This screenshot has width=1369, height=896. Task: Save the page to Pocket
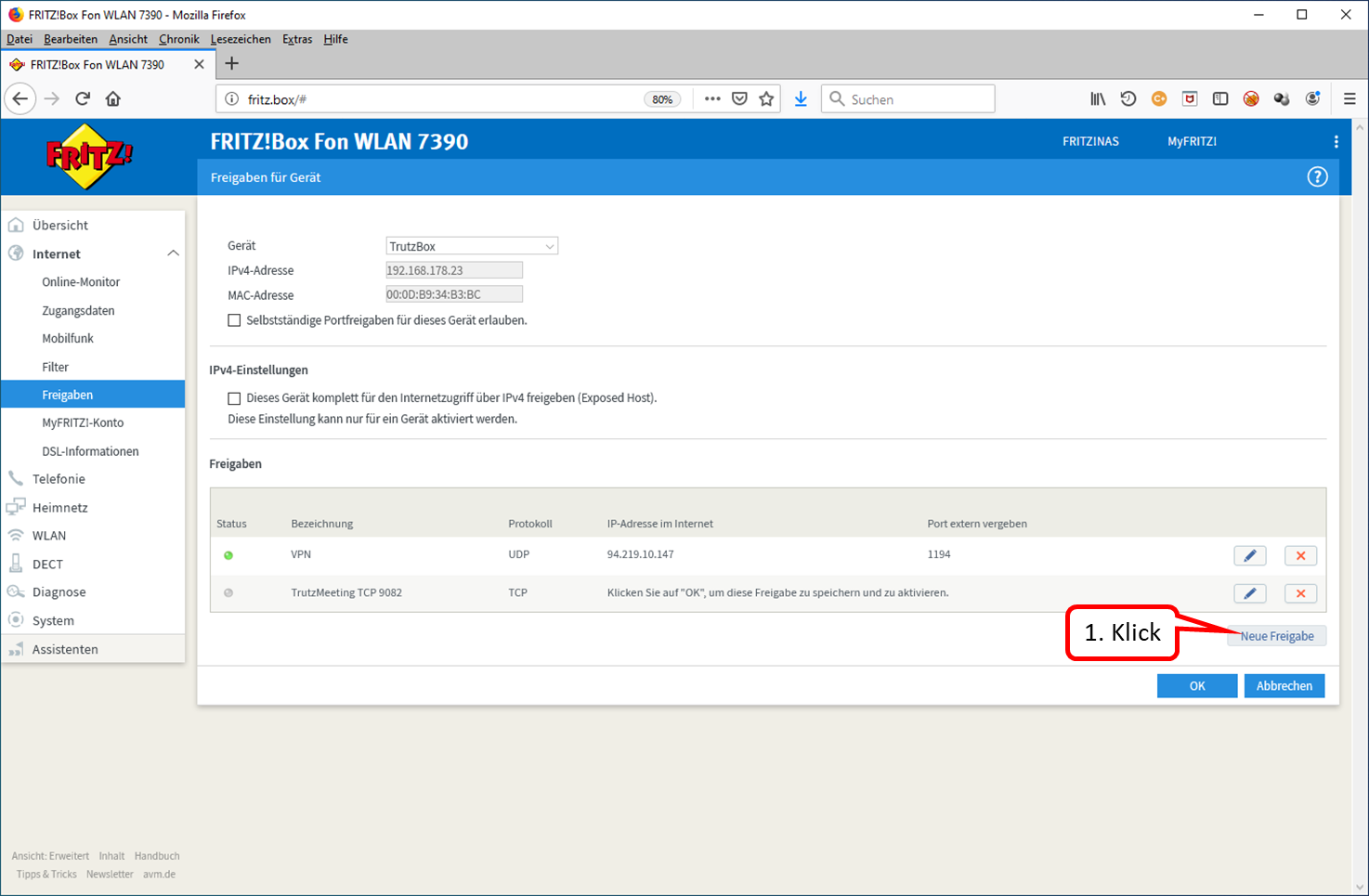click(x=739, y=98)
